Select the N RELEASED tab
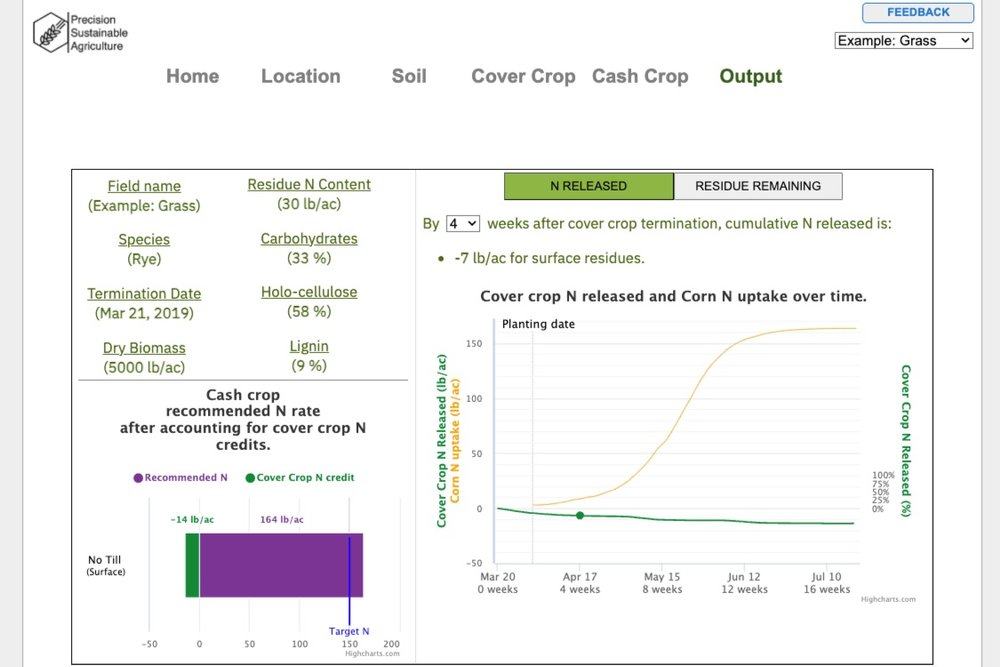This screenshot has height=667, width=1000. click(588, 186)
